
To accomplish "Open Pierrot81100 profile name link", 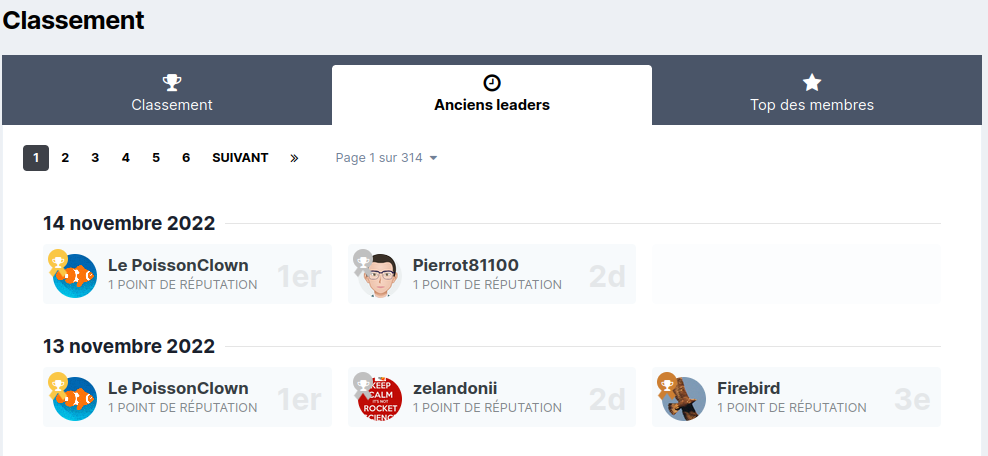I will [466, 265].
